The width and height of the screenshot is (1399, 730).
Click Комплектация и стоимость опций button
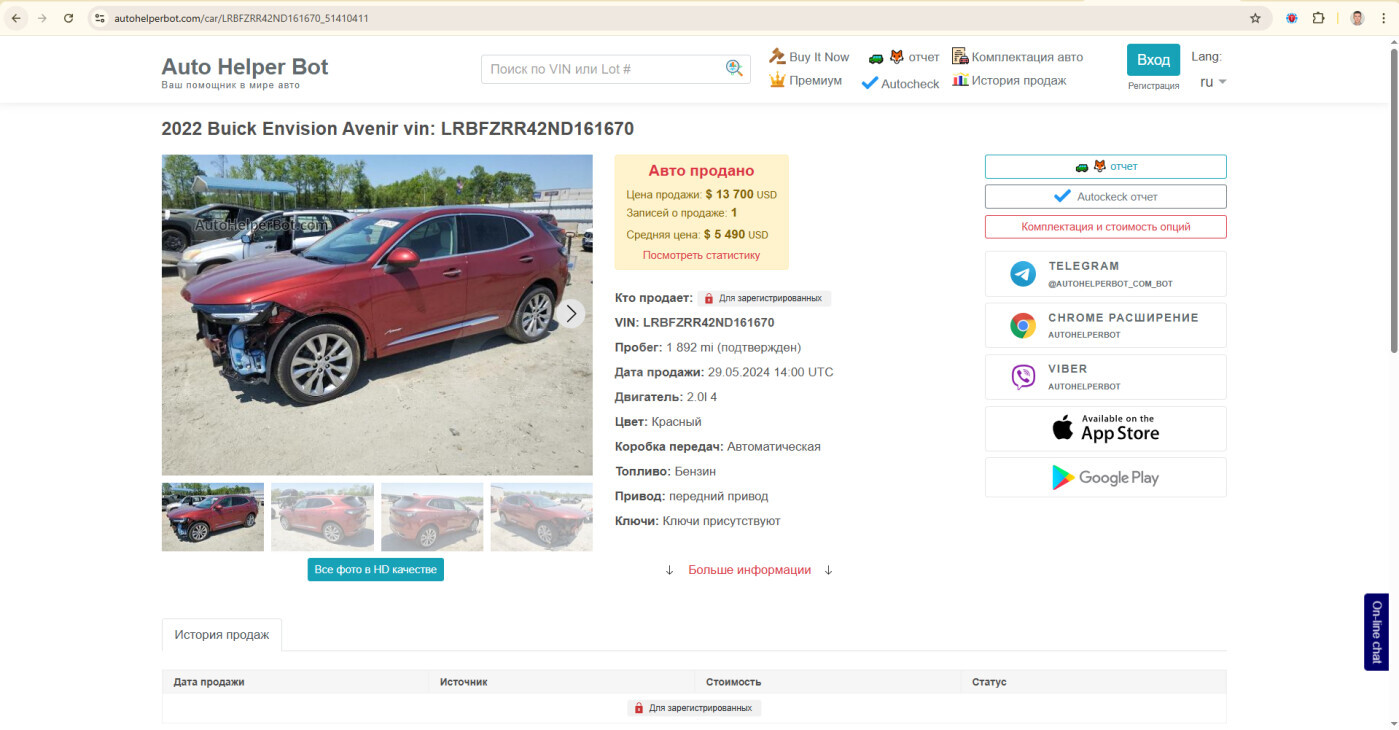point(1105,227)
